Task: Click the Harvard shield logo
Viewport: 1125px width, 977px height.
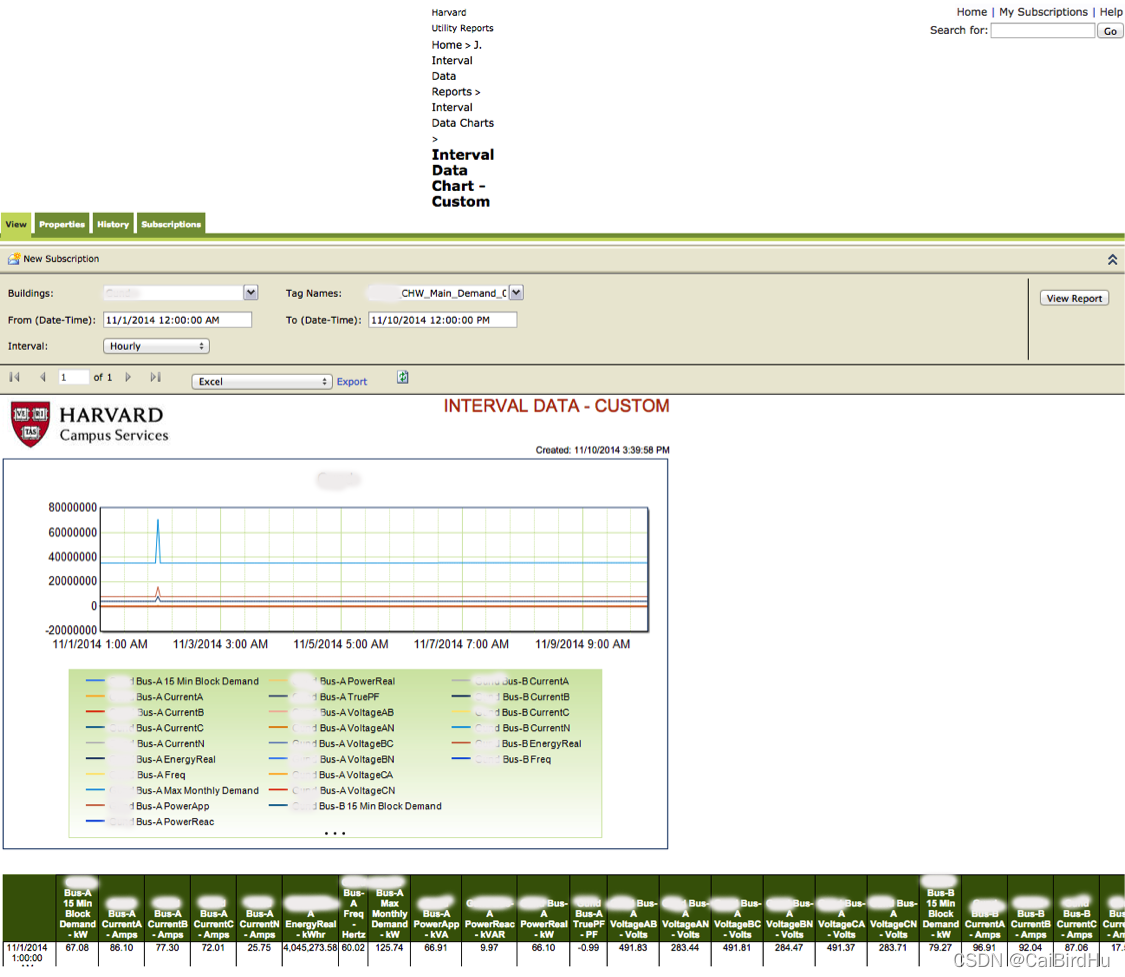Action: tap(30, 424)
